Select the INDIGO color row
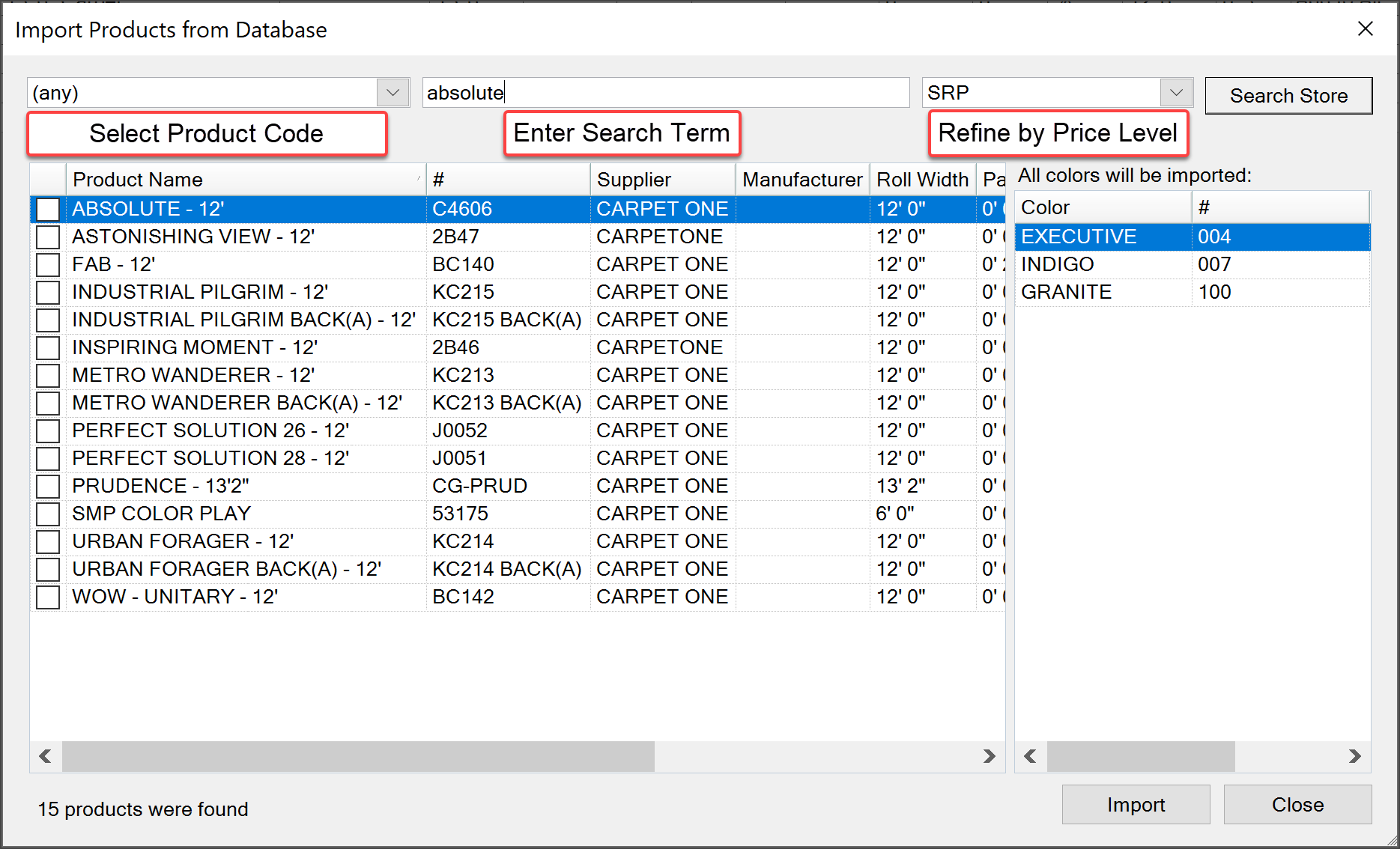Viewport: 1400px width, 849px height. pyautogui.click(x=1193, y=264)
